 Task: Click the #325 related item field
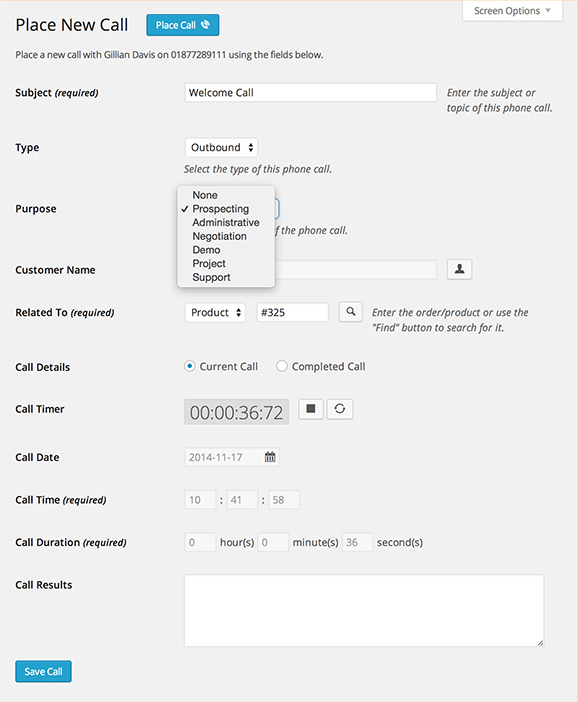tap(292, 312)
